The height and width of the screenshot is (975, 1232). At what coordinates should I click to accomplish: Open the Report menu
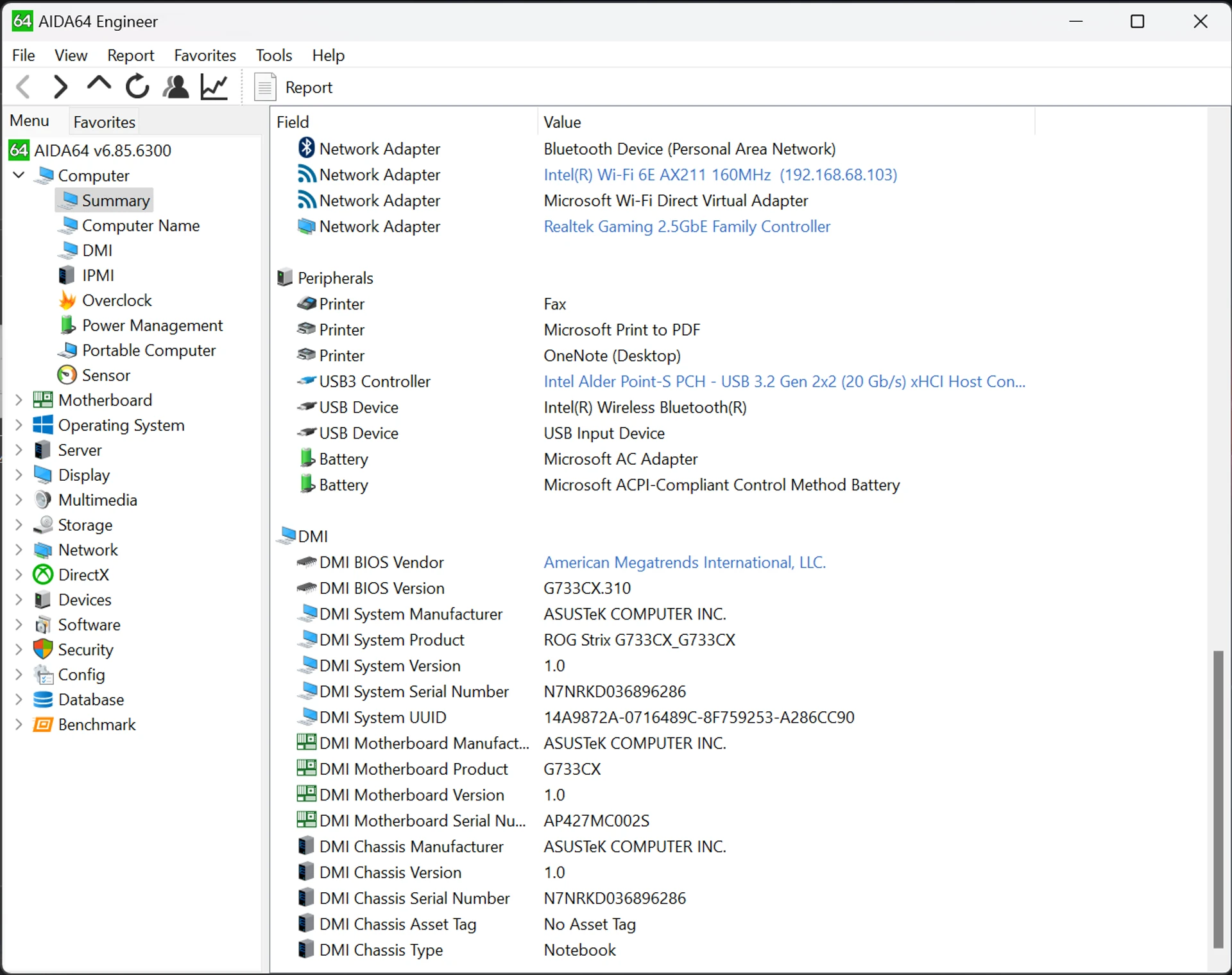pos(130,55)
